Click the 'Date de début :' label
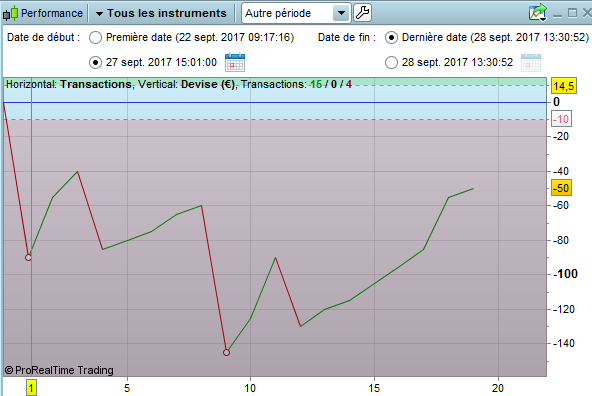592x396 pixels. point(43,37)
